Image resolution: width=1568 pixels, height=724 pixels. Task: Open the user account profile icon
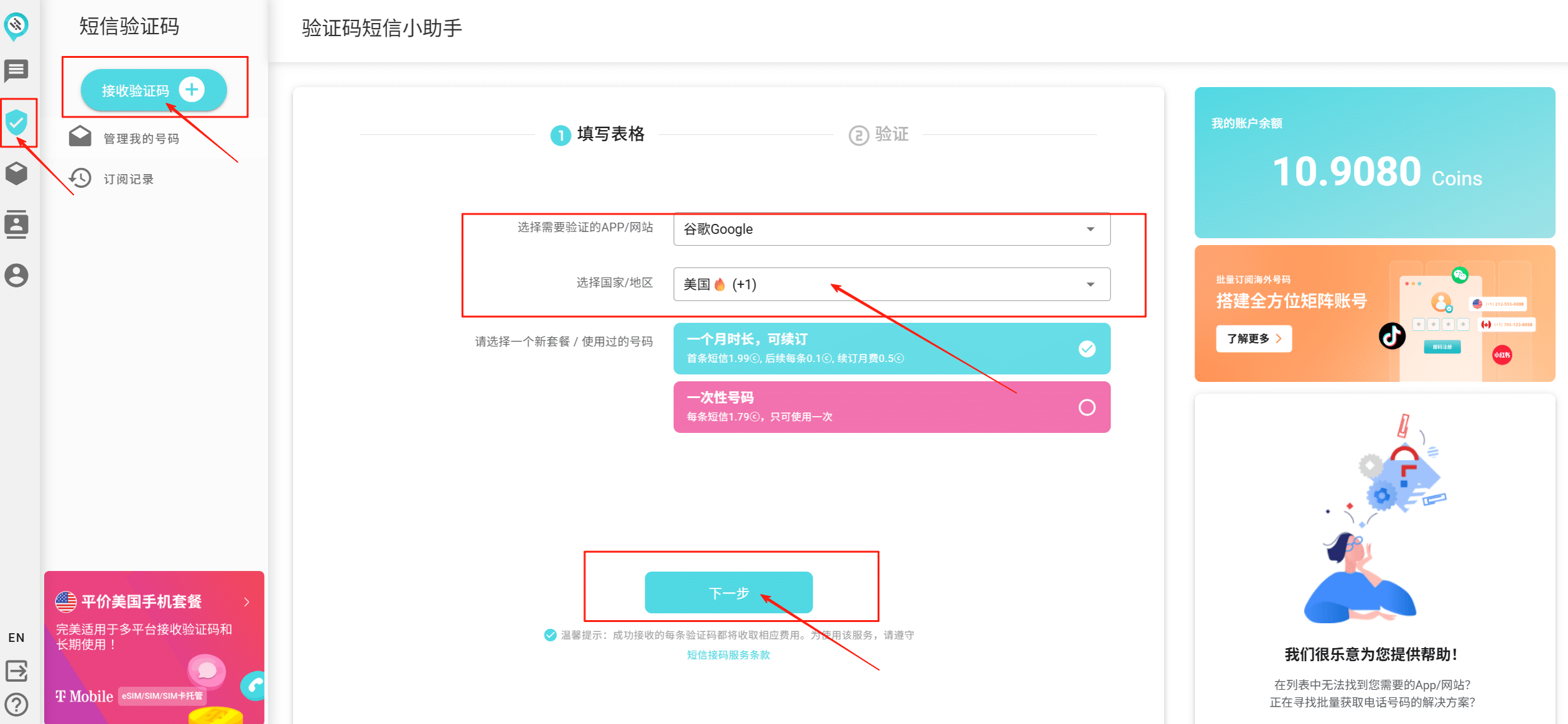click(x=16, y=275)
